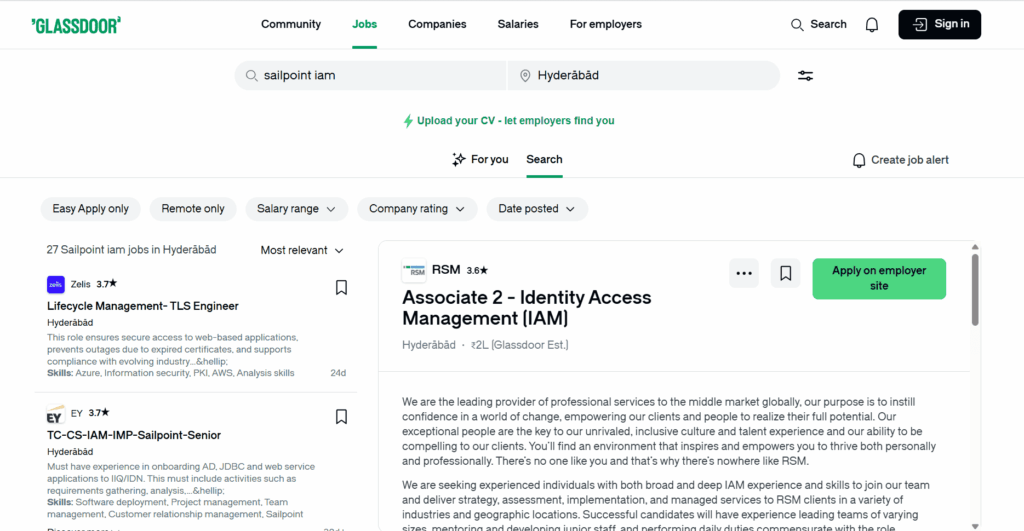The height and width of the screenshot is (531, 1024).
Task: Open TC-CS-IAM-IMP-Sailpoint-Senior job listing
Action: point(134,435)
